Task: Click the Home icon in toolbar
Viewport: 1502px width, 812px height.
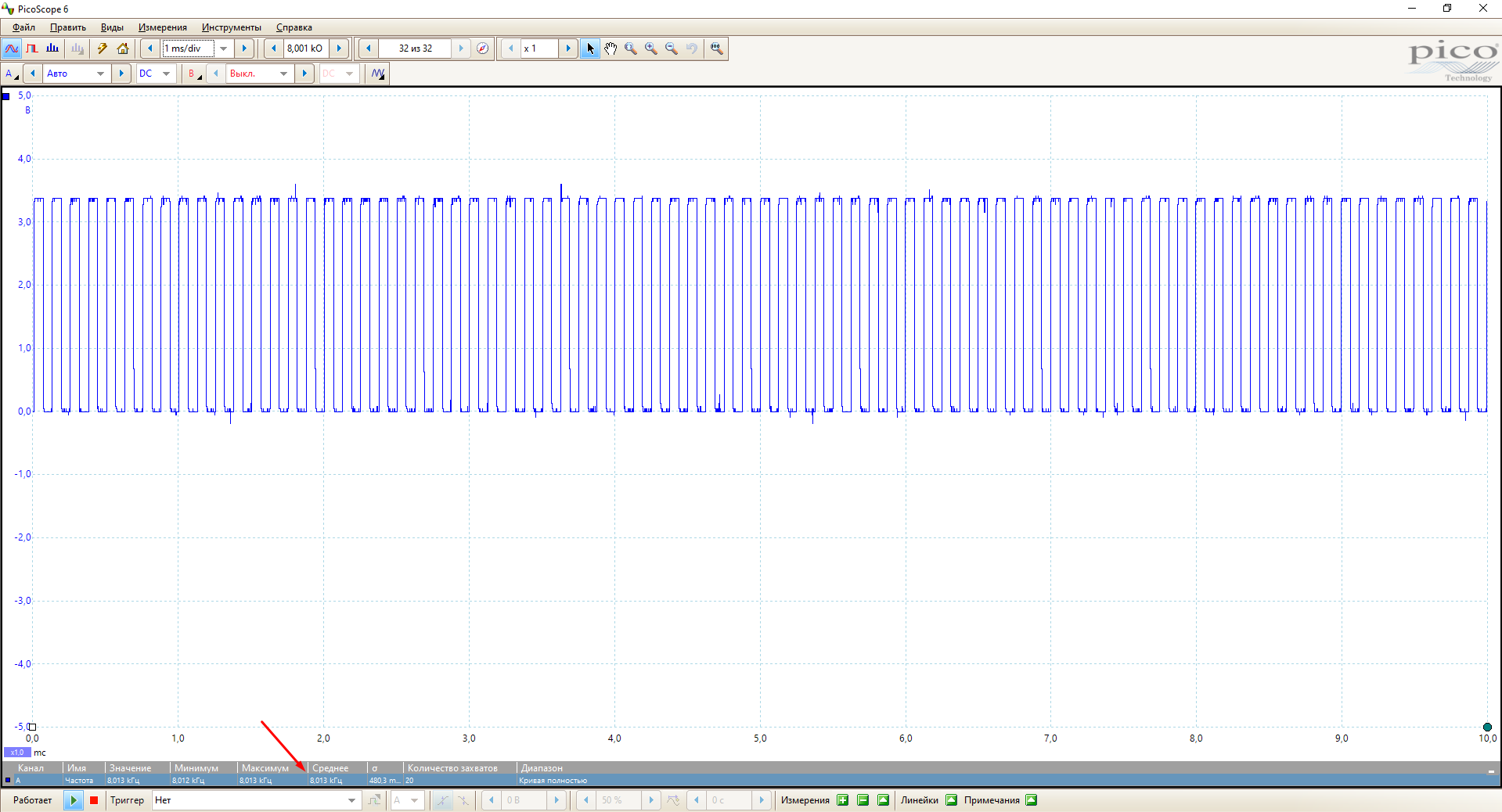Action: 123,49
